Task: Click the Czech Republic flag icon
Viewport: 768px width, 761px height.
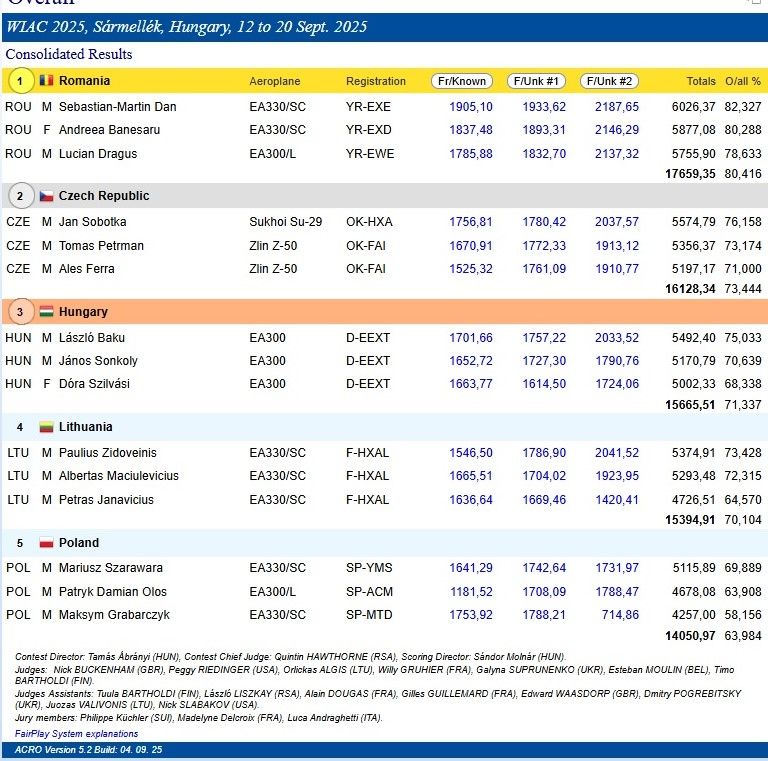Action: pos(46,196)
